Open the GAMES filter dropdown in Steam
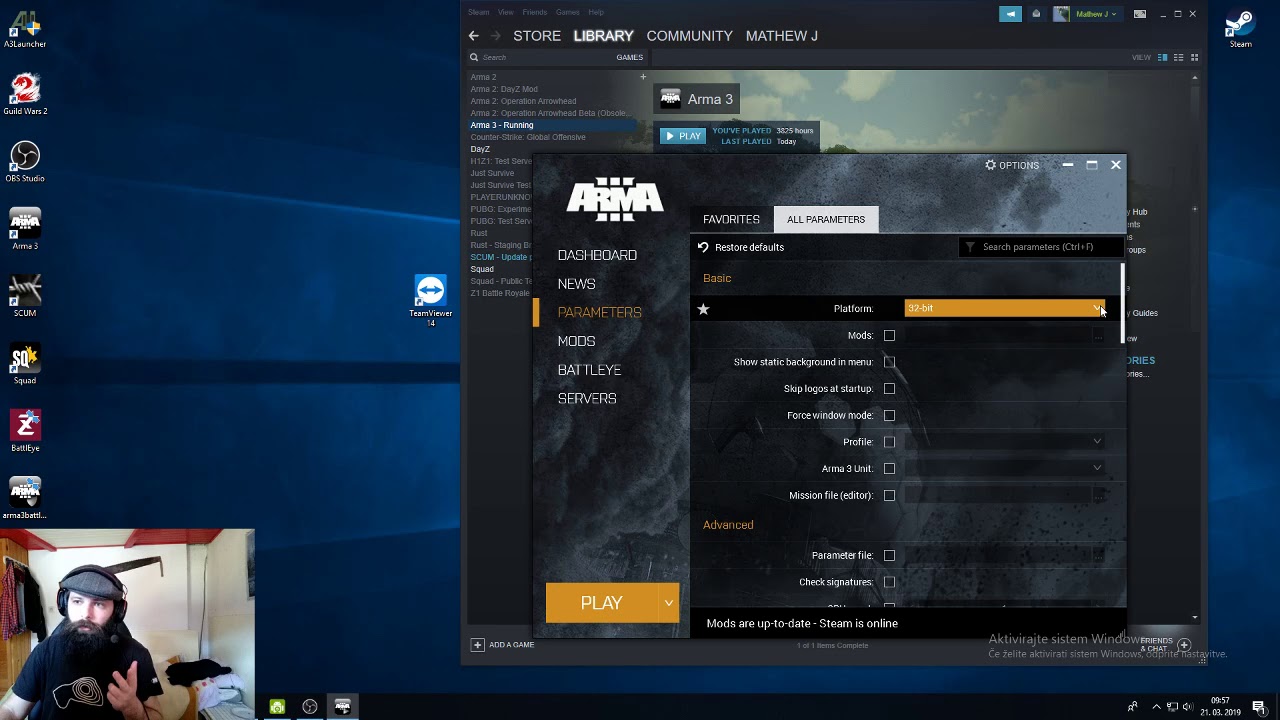Screen dimensions: 1280x720 pos(630,57)
